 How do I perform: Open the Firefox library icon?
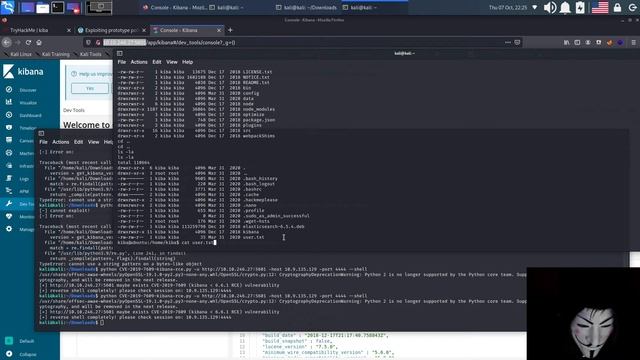click(x=567, y=42)
